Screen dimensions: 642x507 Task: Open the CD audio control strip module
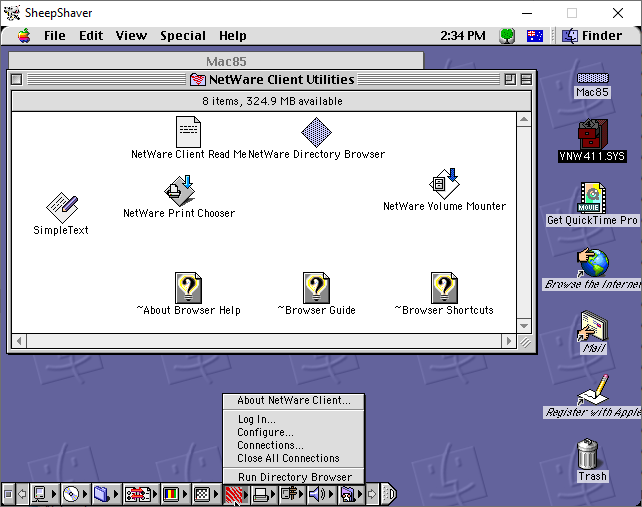point(75,494)
